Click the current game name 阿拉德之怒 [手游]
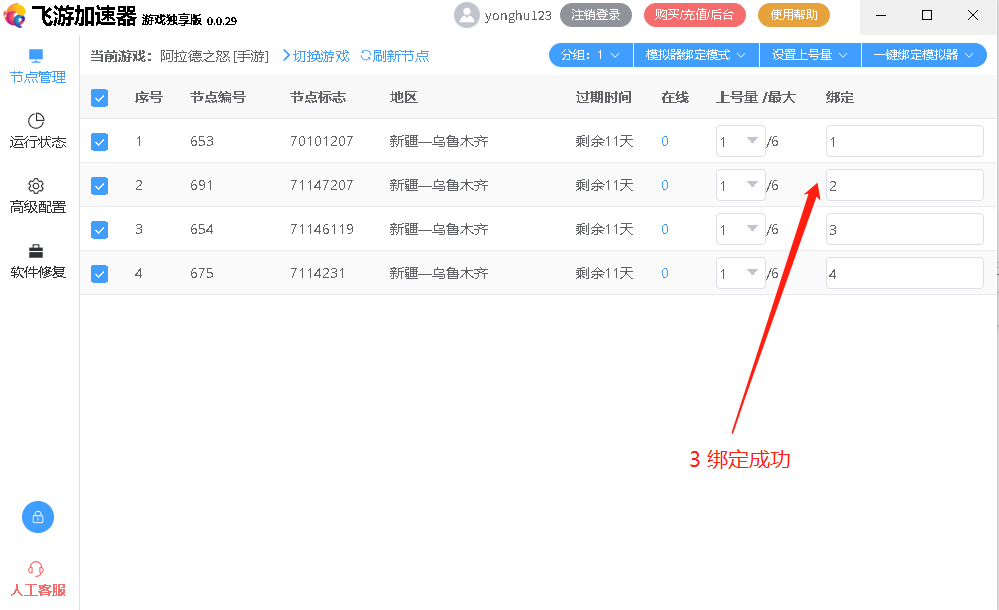The height and width of the screenshot is (610, 999). pyautogui.click(x=214, y=56)
